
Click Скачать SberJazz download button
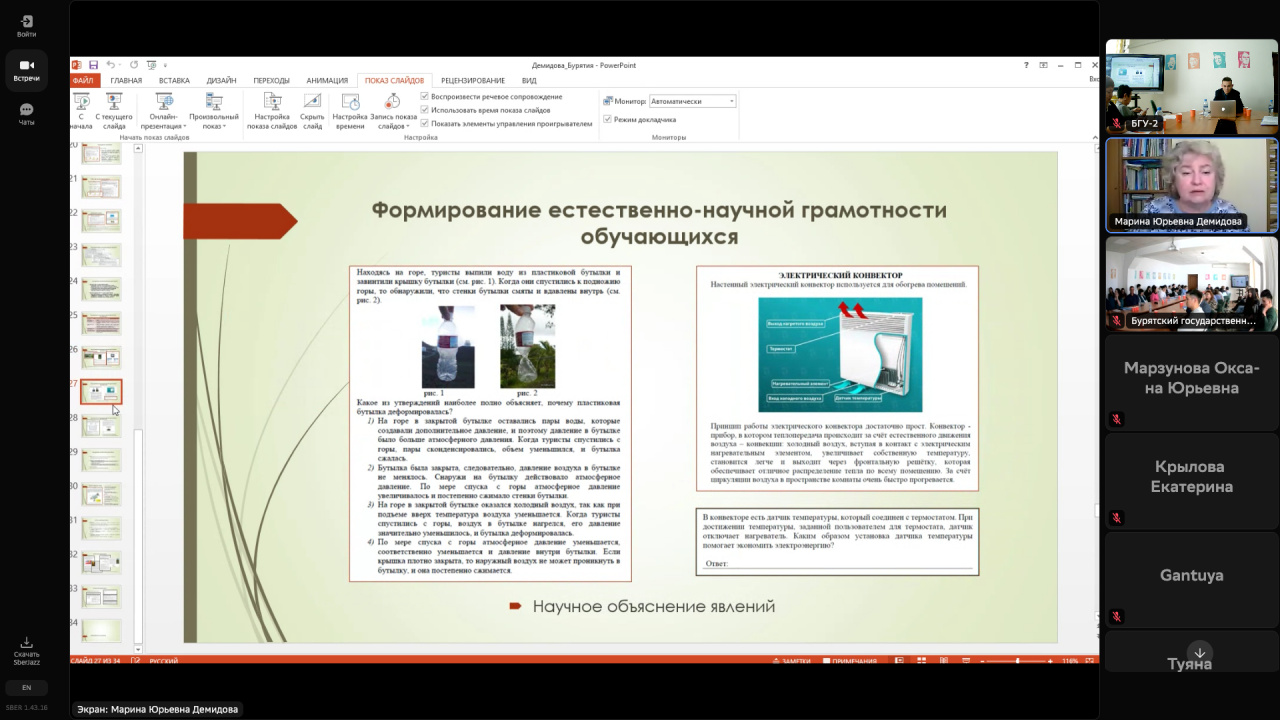(x=26, y=648)
